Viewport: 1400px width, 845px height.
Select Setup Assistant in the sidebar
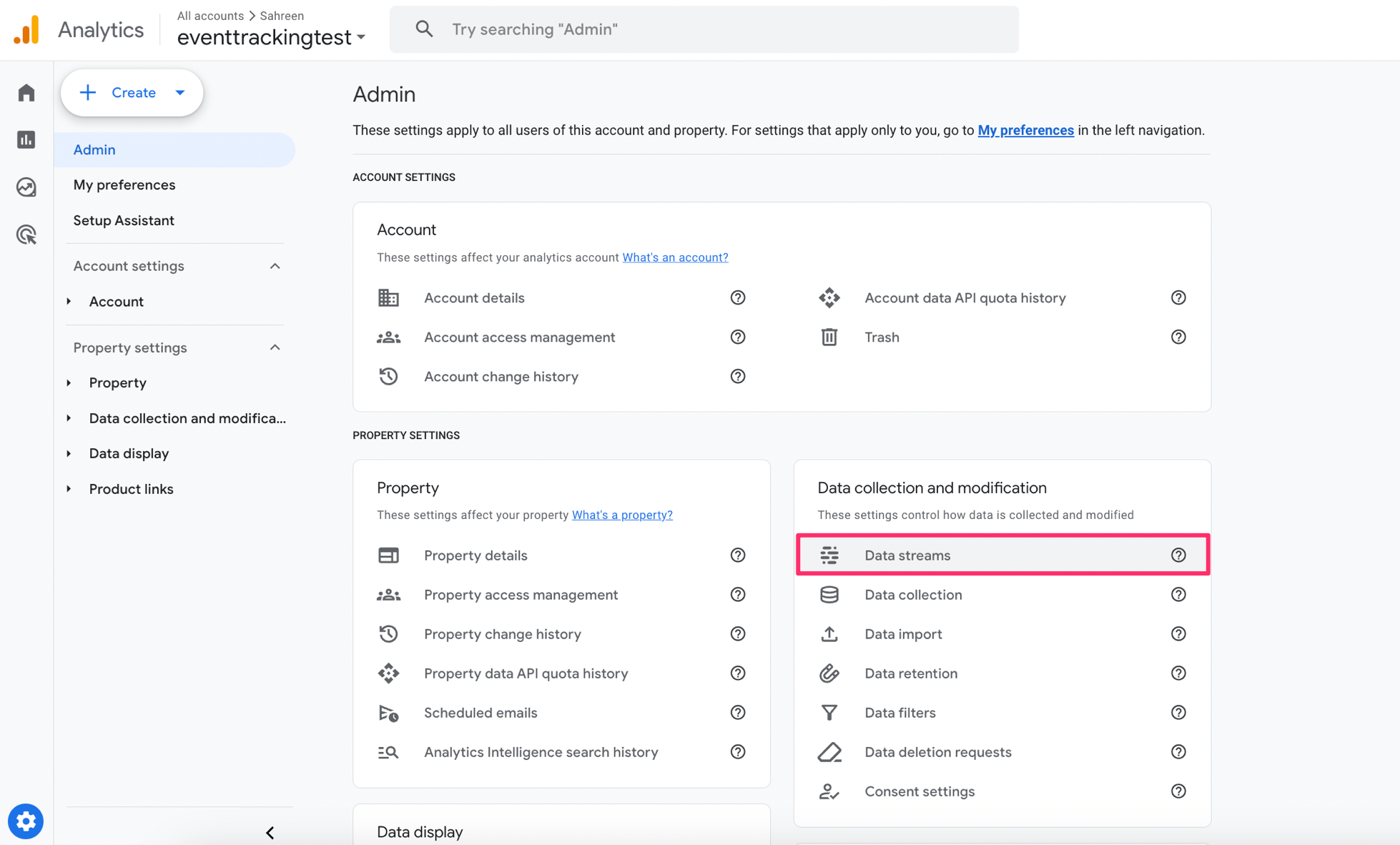point(124,220)
